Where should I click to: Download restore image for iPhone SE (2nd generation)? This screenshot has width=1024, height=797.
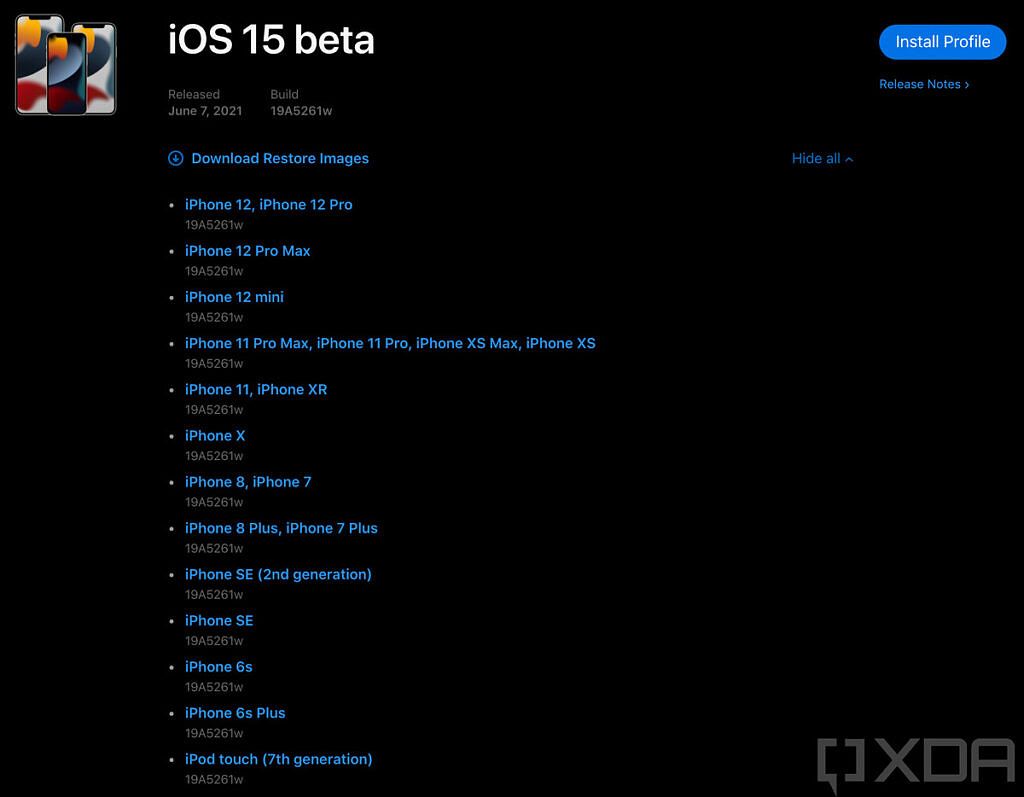coord(278,574)
